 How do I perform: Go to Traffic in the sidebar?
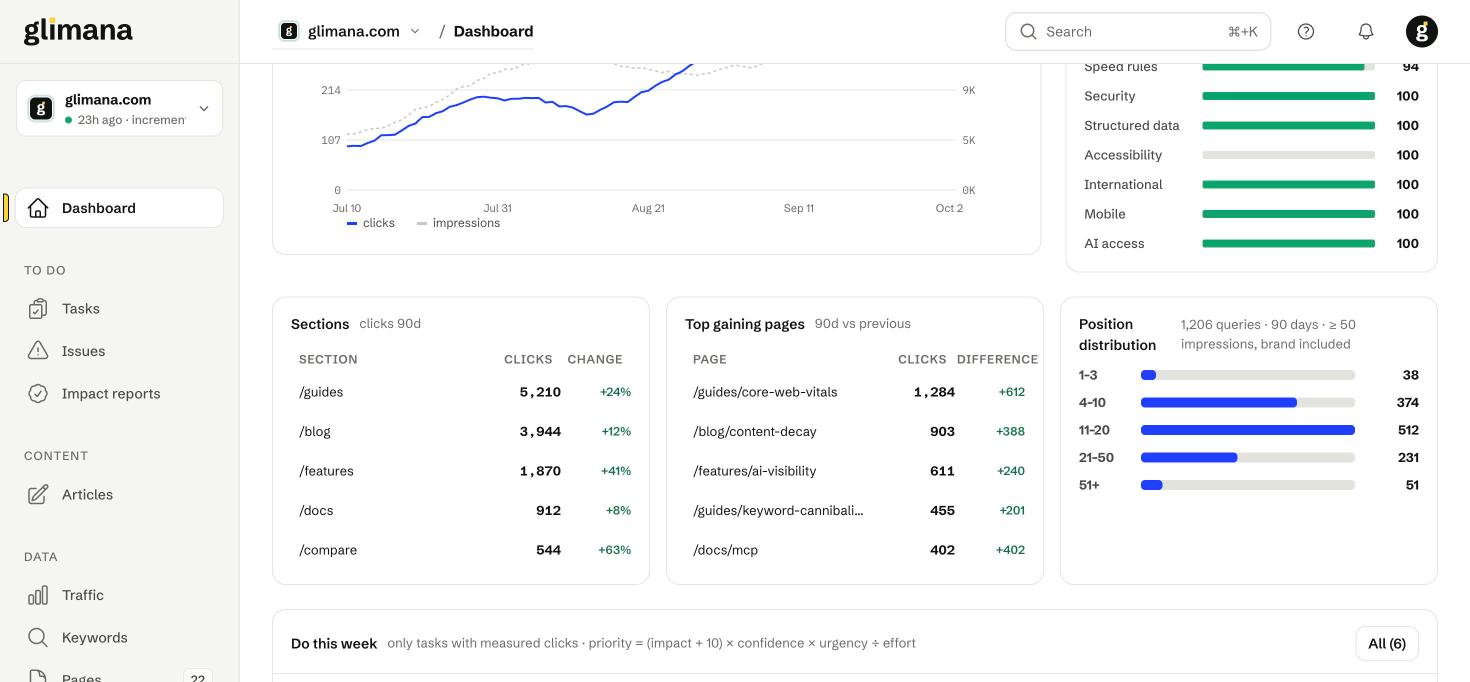119,596
